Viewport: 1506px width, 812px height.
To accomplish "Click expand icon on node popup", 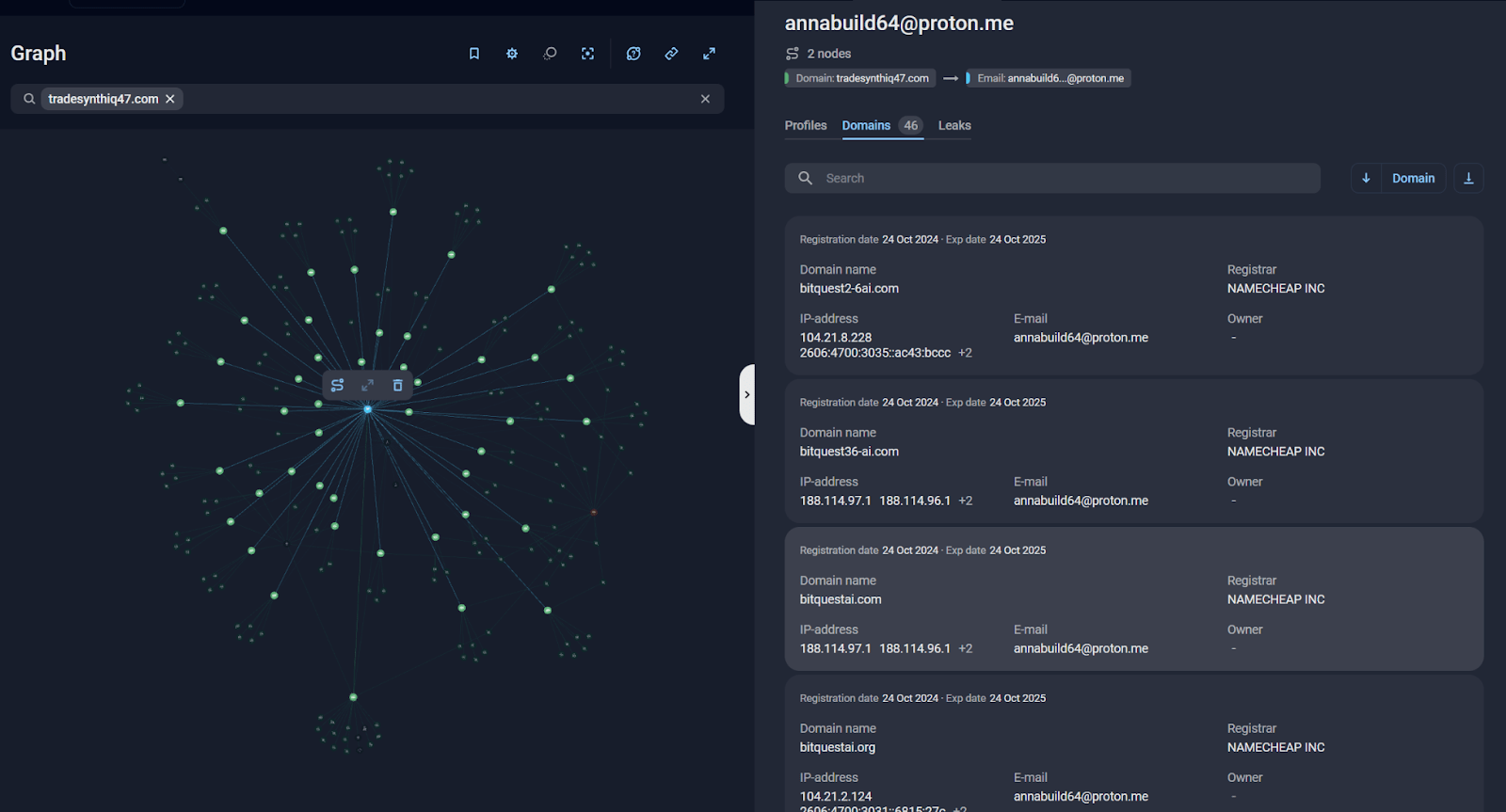I will [367, 385].
